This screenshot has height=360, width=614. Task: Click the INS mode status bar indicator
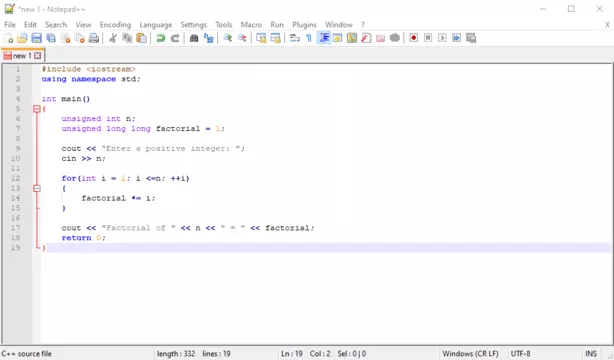coord(591,354)
